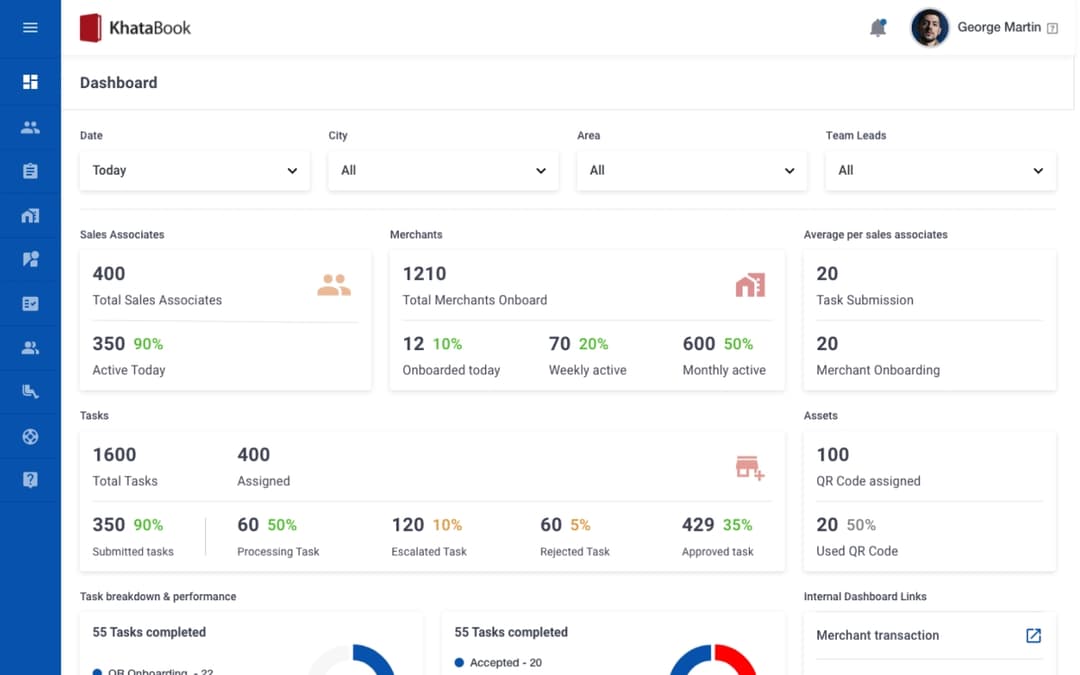Screen dimensions: 1080x675
Task: Open the Date filter dropdown showing Today
Action: point(194,170)
